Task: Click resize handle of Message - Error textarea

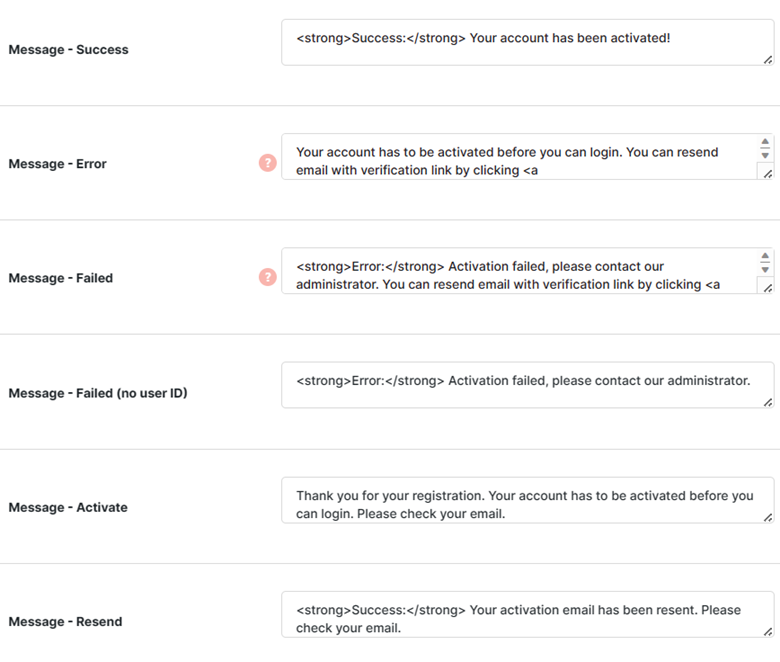Action: click(x=768, y=174)
